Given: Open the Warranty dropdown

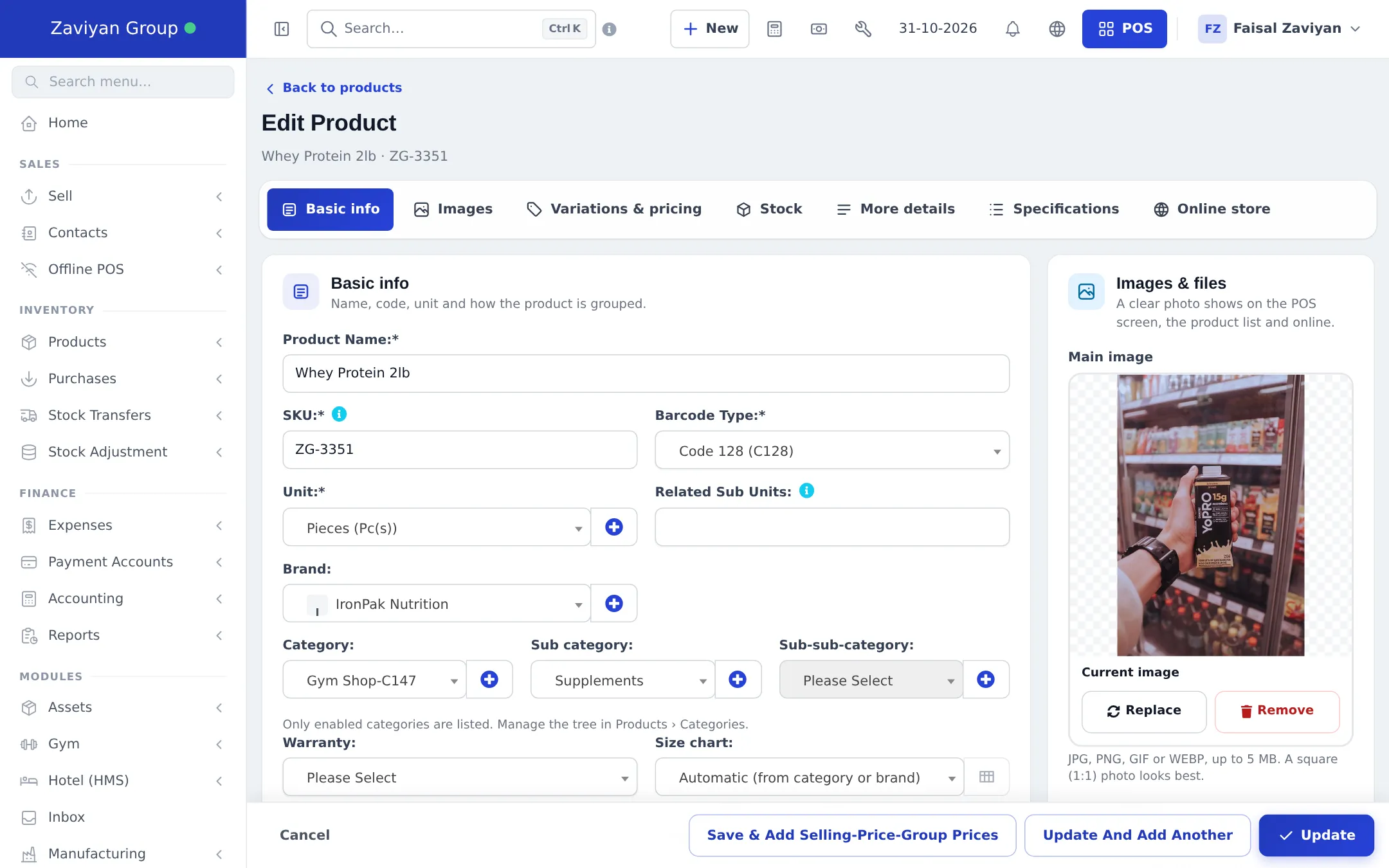Looking at the screenshot, I should 460,777.
